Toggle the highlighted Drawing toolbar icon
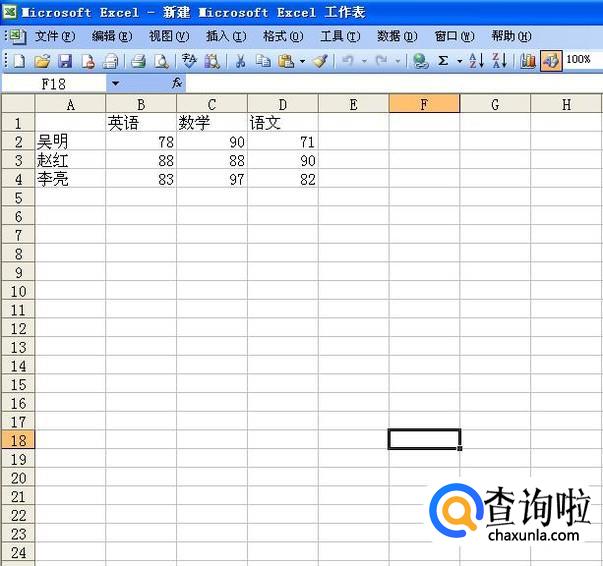Image resolution: width=603 pixels, height=566 pixels. [x=551, y=61]
